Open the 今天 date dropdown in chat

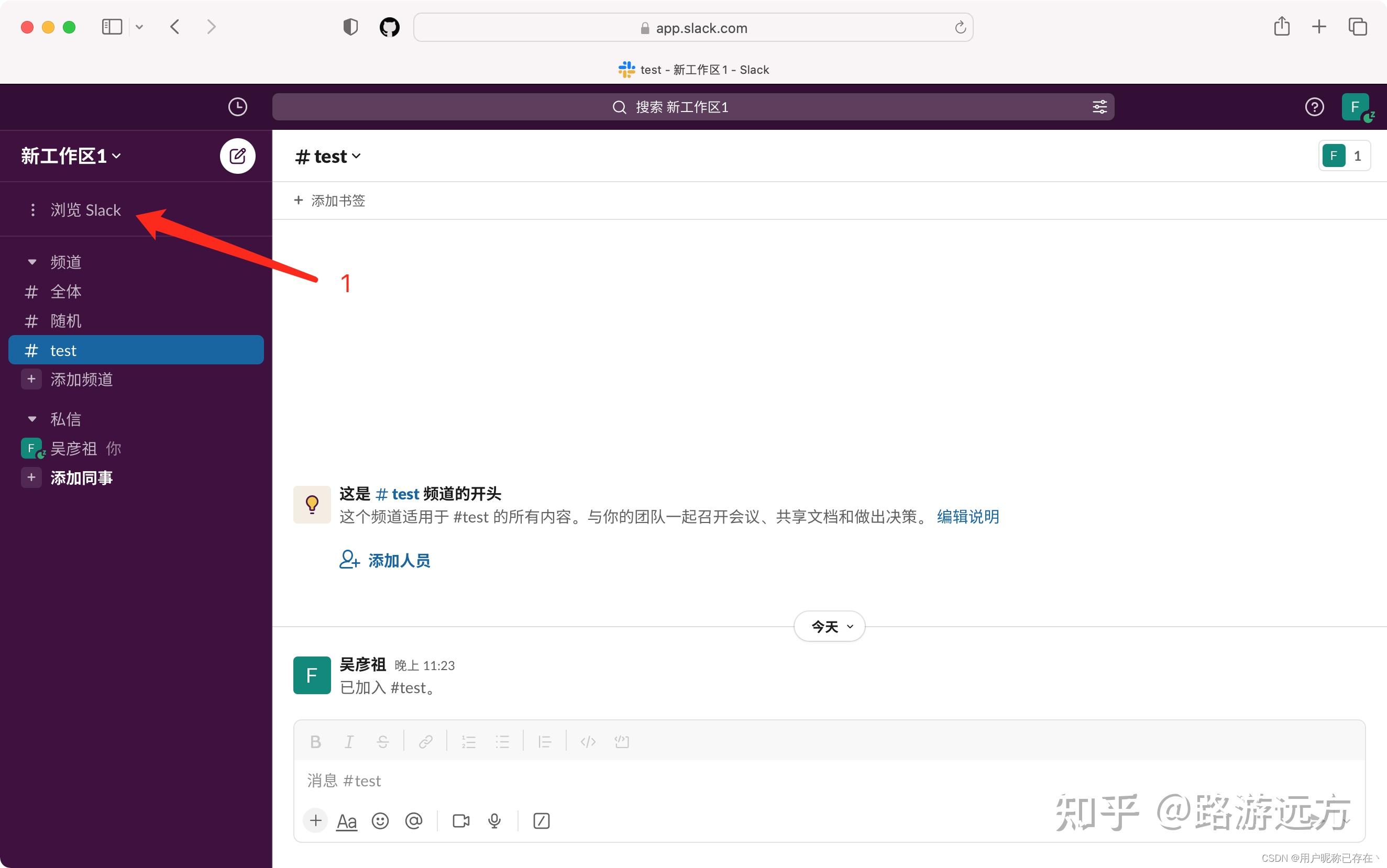pyautogui.click(x=829, y=626)
